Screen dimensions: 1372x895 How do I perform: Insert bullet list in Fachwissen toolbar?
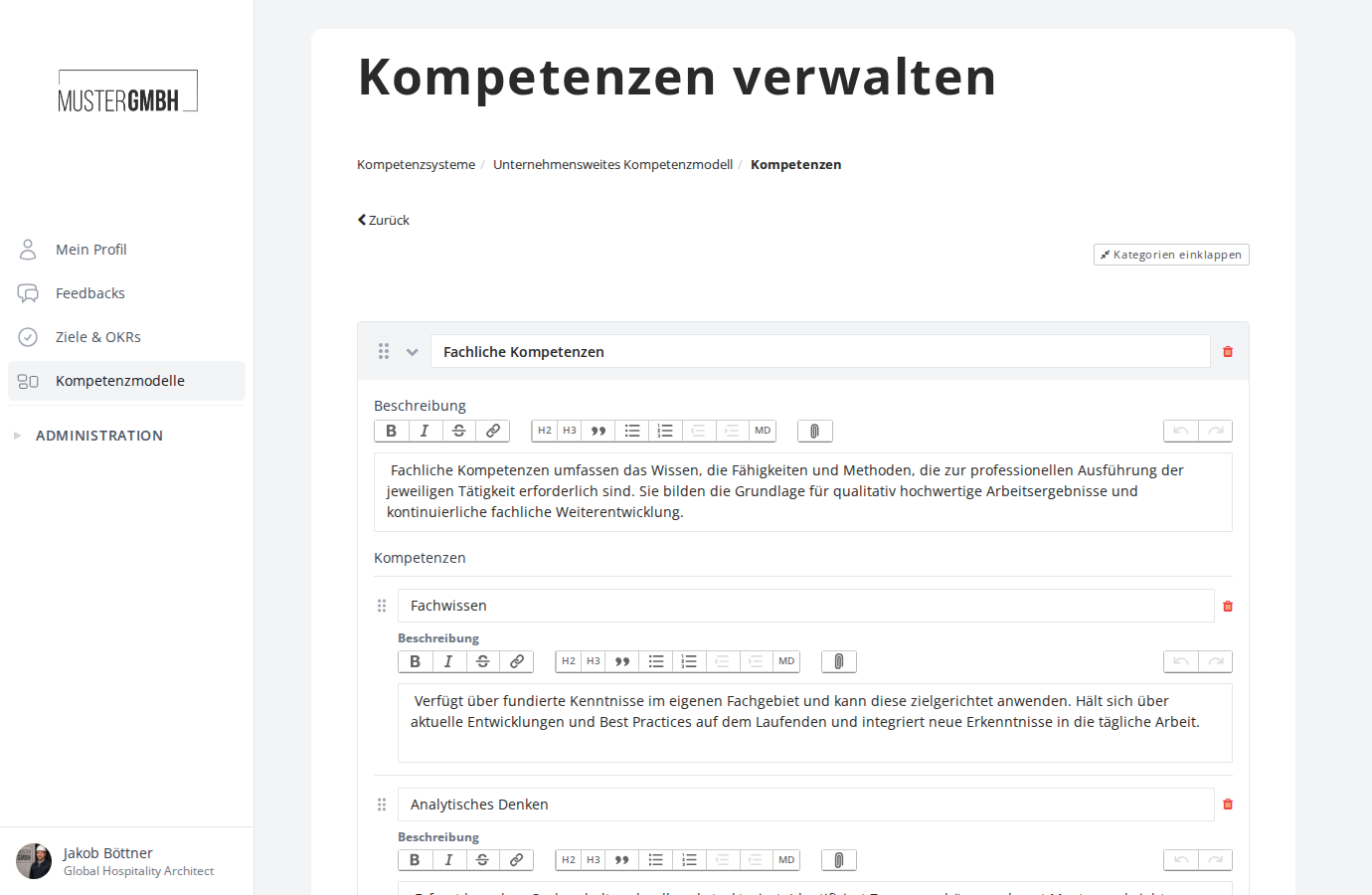[656, 661]
